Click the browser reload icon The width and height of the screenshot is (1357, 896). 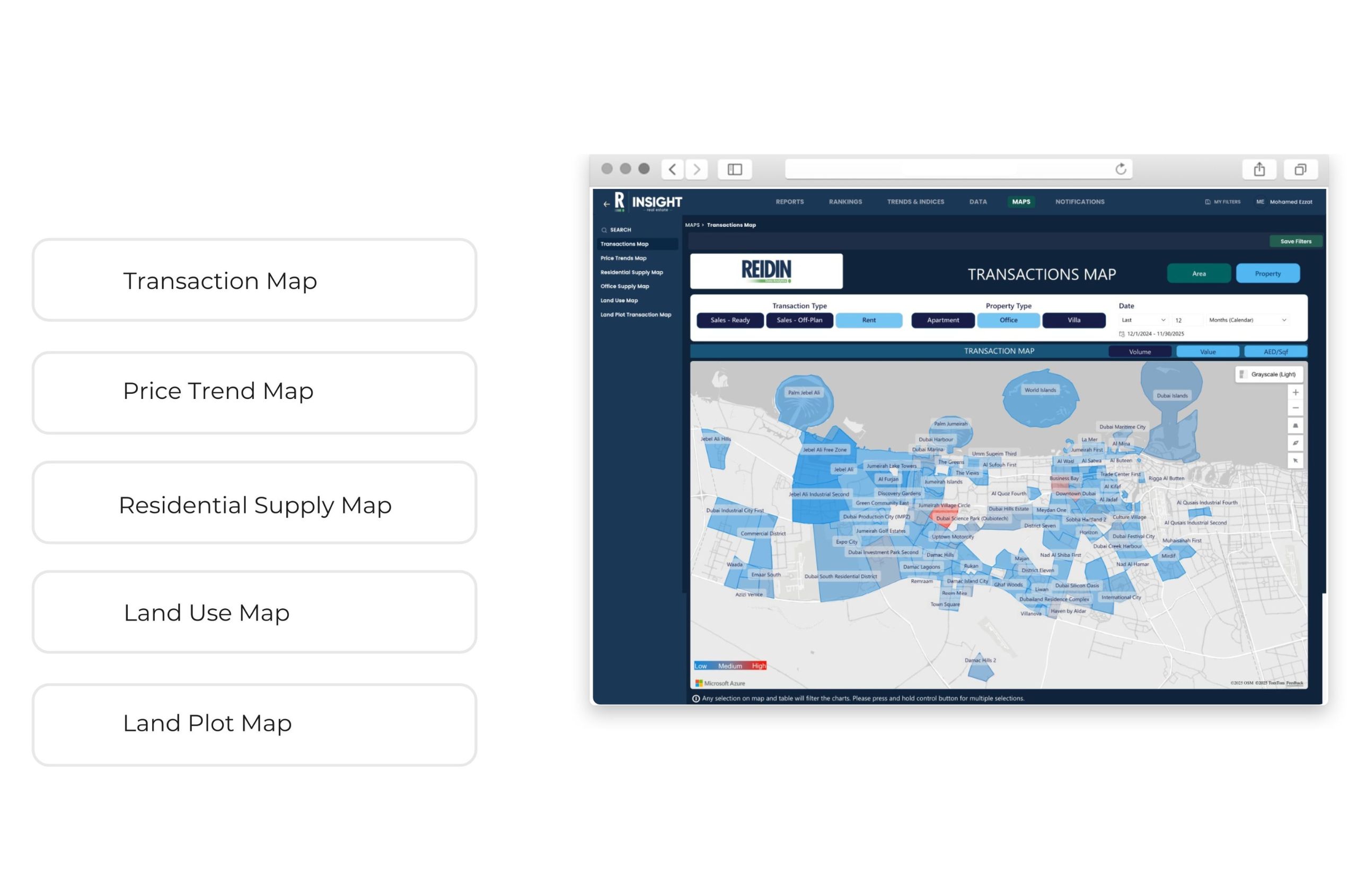[1121, 168]
